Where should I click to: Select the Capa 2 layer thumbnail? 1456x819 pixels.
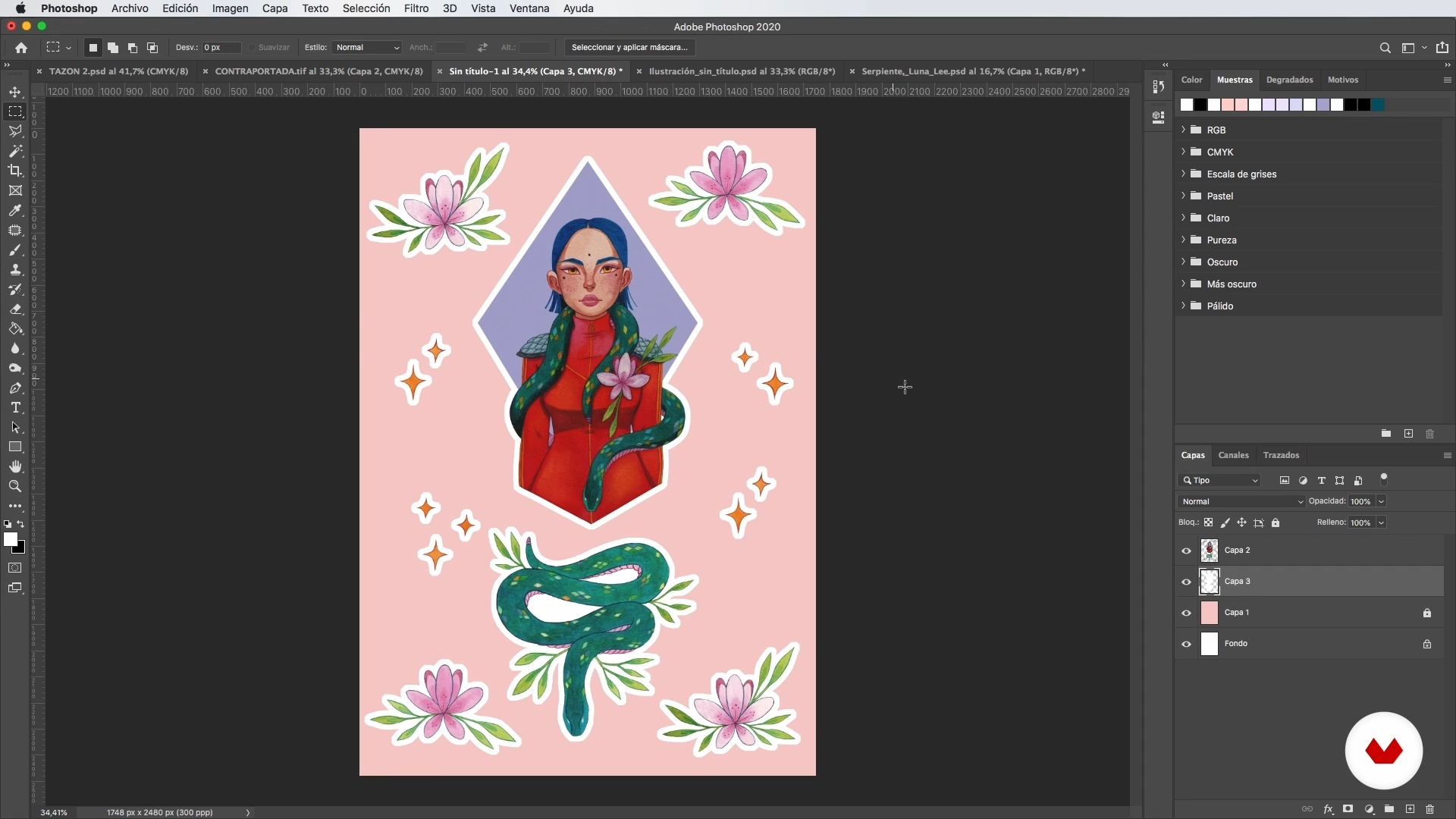[1210, 551]
